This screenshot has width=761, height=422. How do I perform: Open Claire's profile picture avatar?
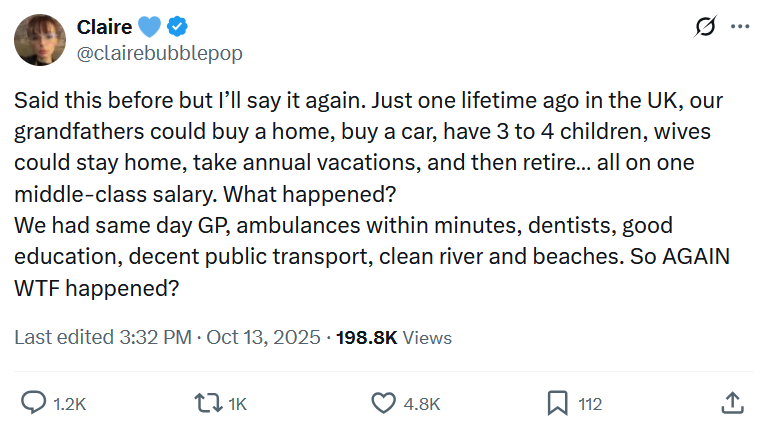pos(40,39)
